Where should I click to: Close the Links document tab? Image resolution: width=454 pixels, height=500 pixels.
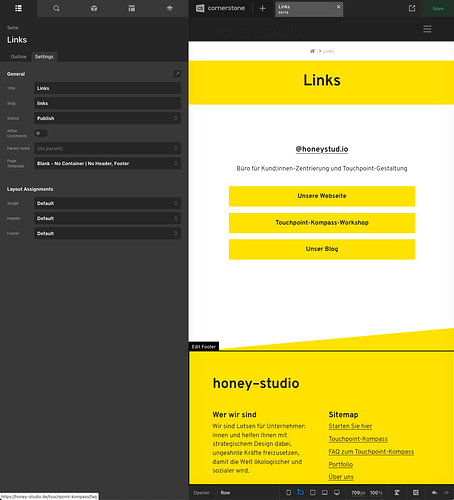pos(338,7)
